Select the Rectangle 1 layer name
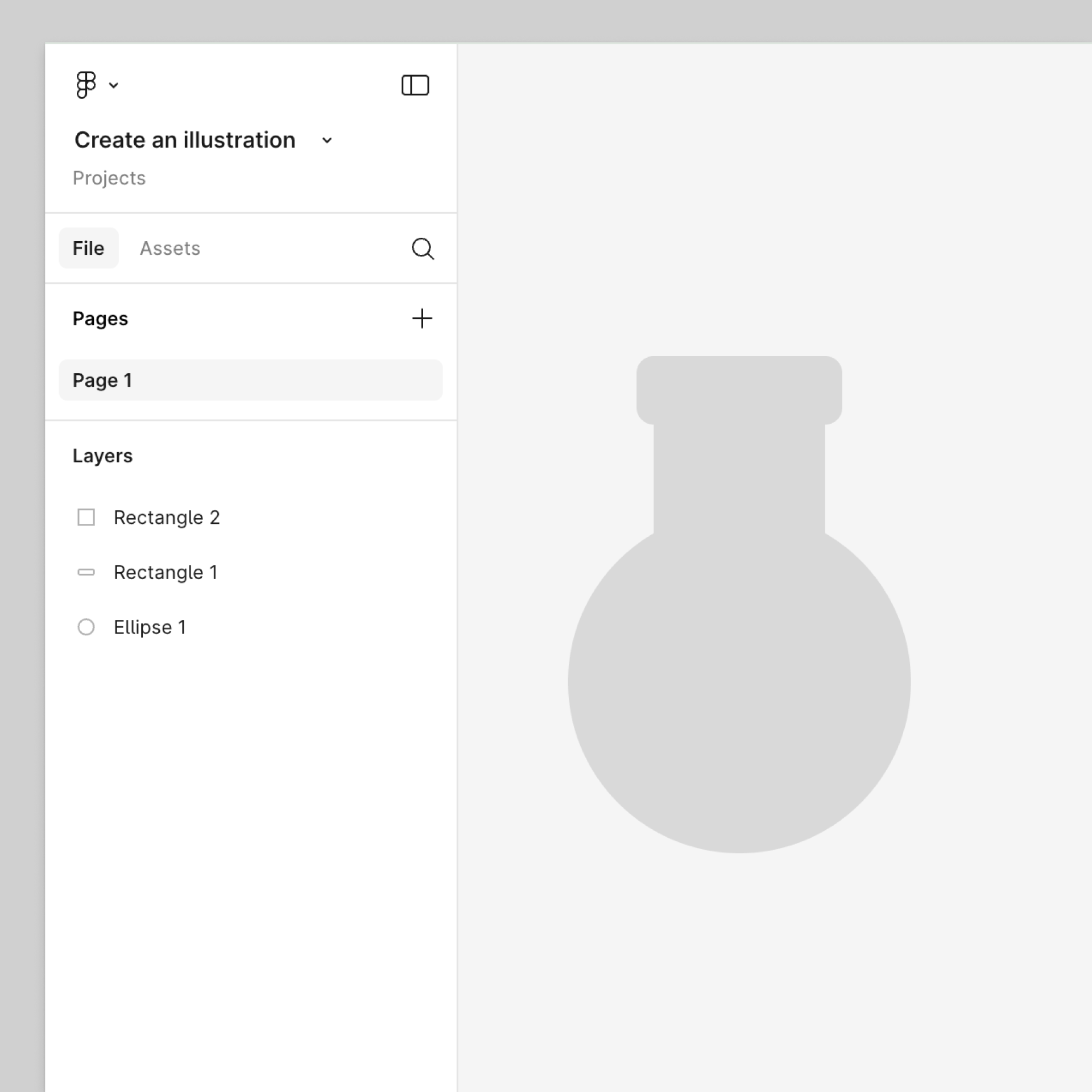This screenshot has height=1092, width=1092. 165,572
